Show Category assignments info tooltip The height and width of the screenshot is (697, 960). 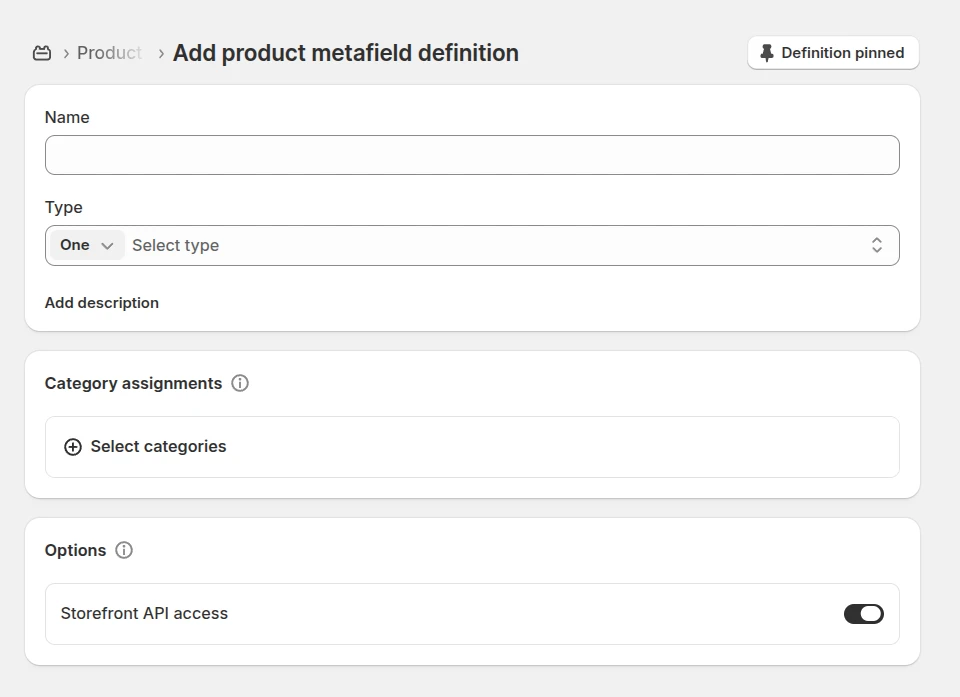click(x=240, y=383)
